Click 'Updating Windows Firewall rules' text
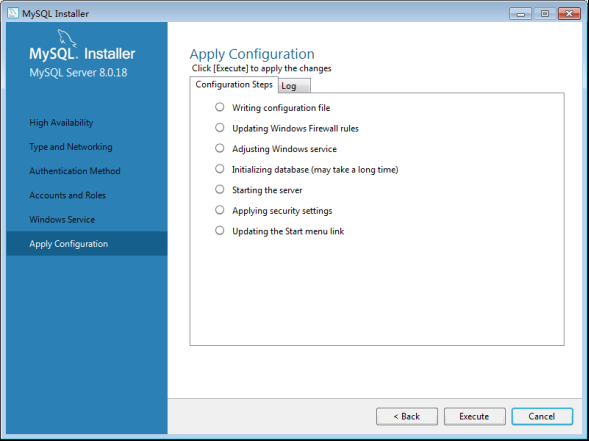589x441 pixels. point(295,129)
